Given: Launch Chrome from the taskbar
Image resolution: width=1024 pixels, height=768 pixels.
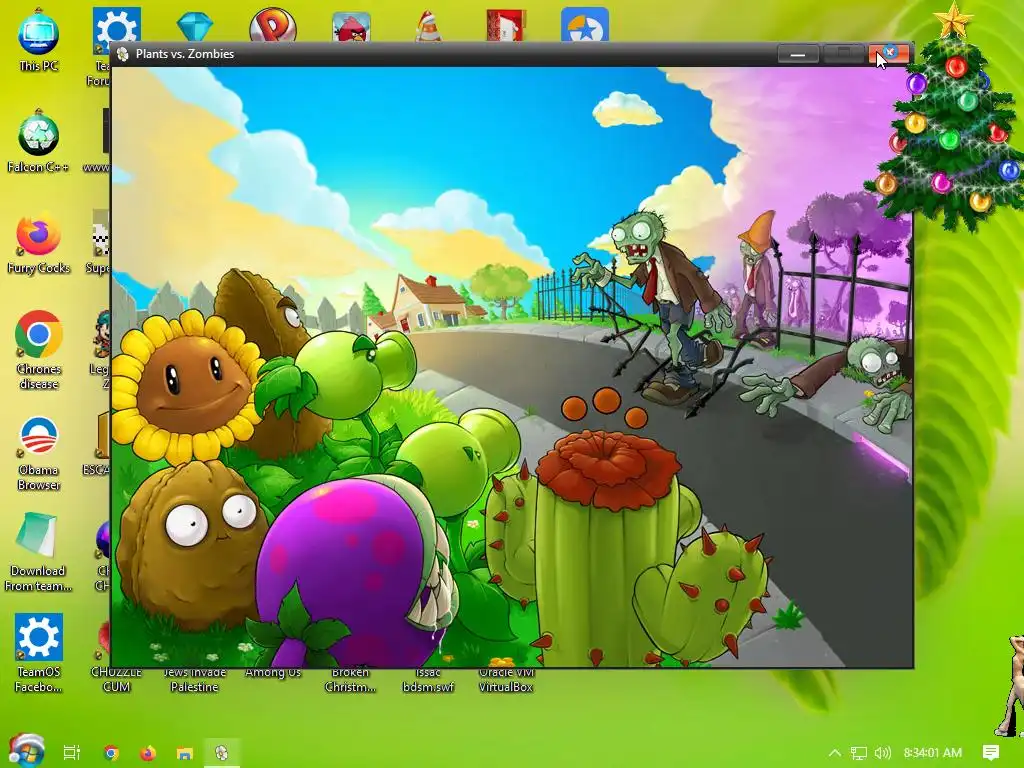Looking at the screenshot, I should click(x=112, y=753).
